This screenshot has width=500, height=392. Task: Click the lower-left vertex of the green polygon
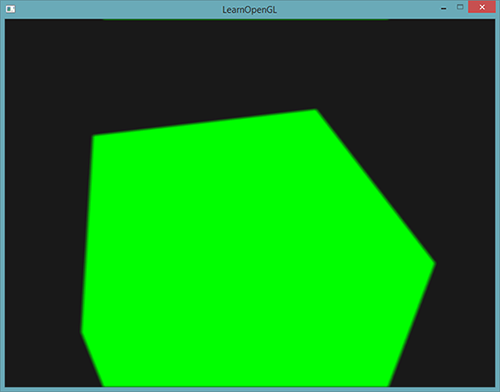(82, 331)
